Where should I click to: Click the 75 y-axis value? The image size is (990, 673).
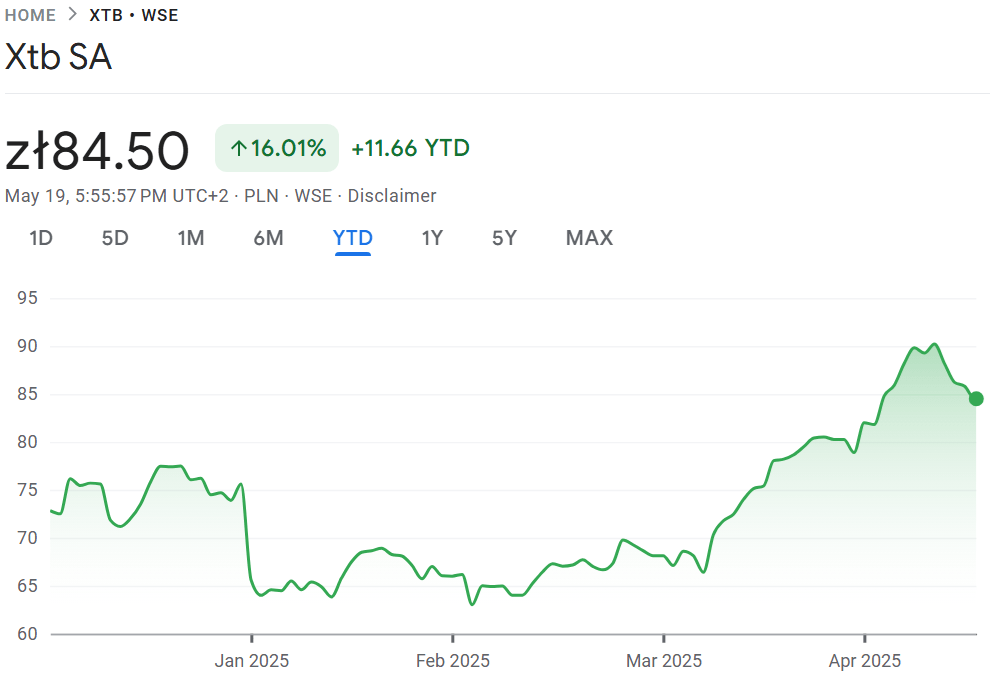[27, 490]
